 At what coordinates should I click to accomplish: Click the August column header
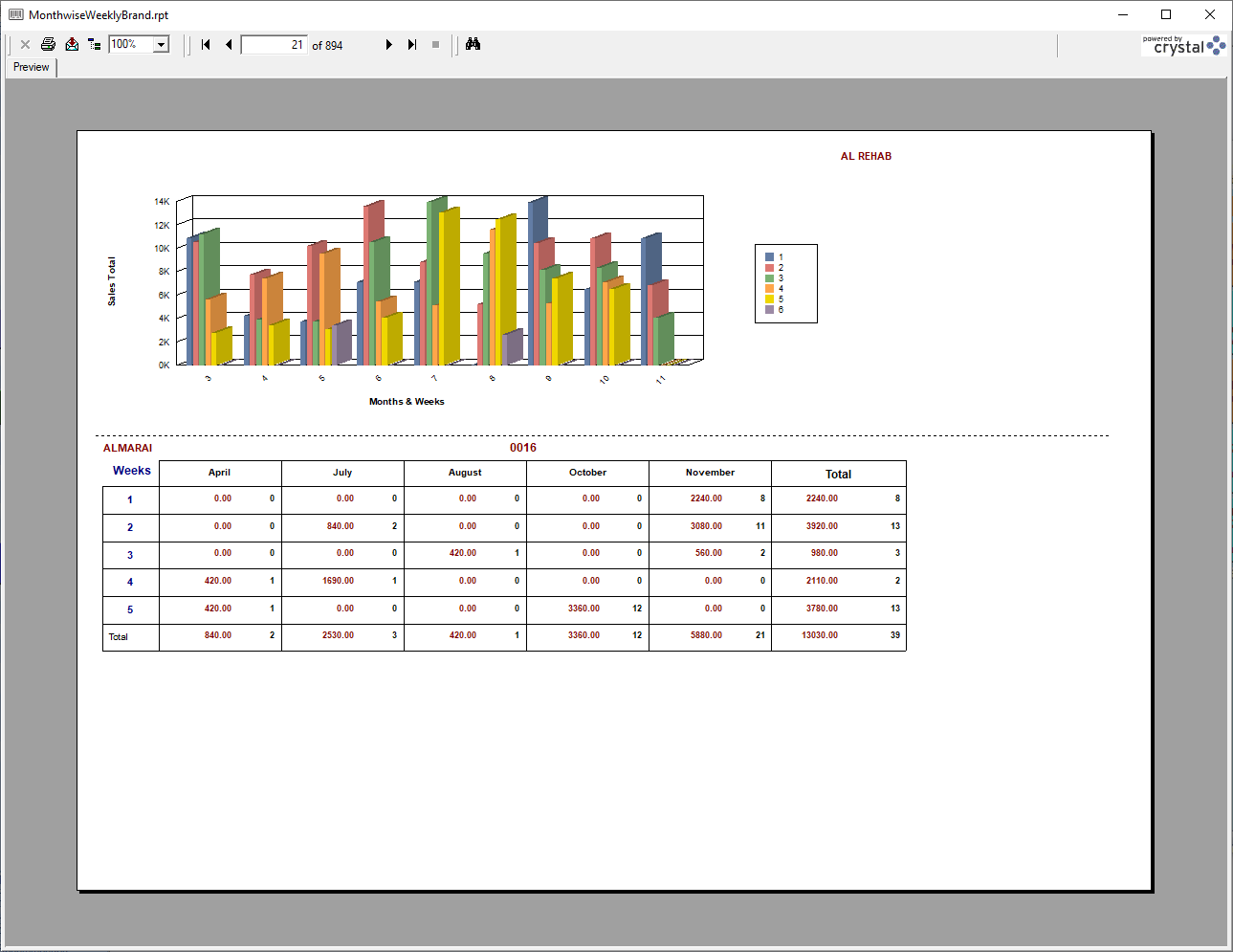tap(465, 473)
